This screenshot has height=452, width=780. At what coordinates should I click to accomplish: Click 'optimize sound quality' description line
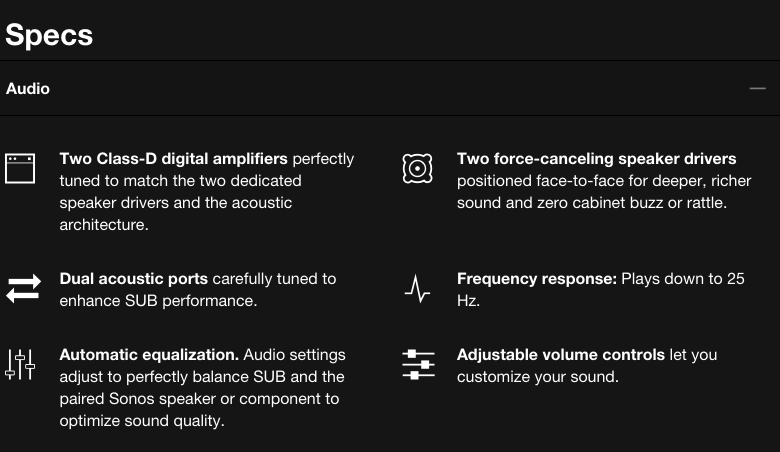point(142,421)
